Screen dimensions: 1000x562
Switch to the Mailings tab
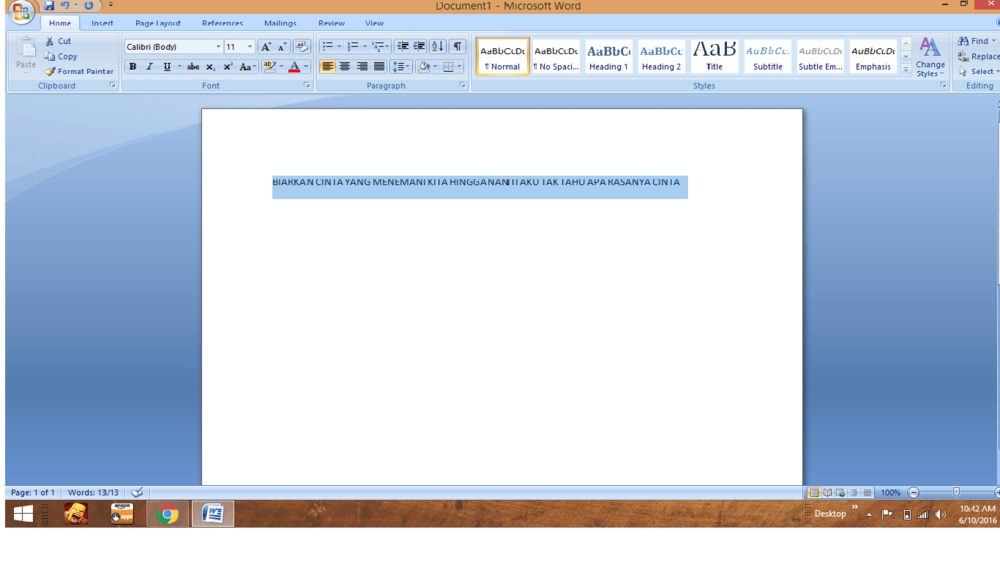280,23
